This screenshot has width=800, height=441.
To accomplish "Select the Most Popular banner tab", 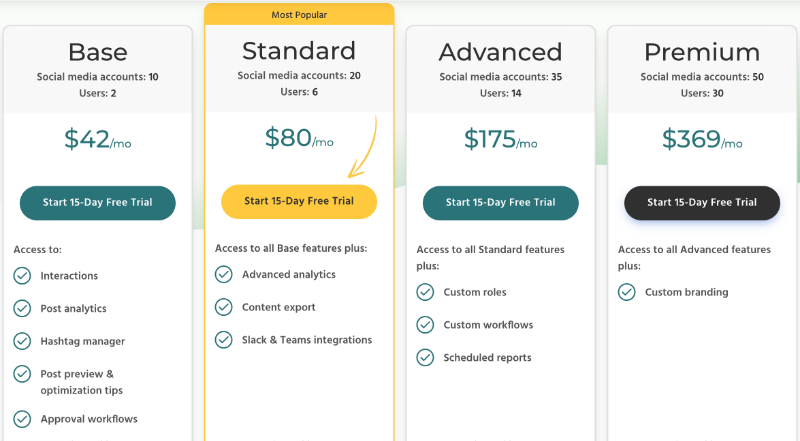I will pos(299,15).
